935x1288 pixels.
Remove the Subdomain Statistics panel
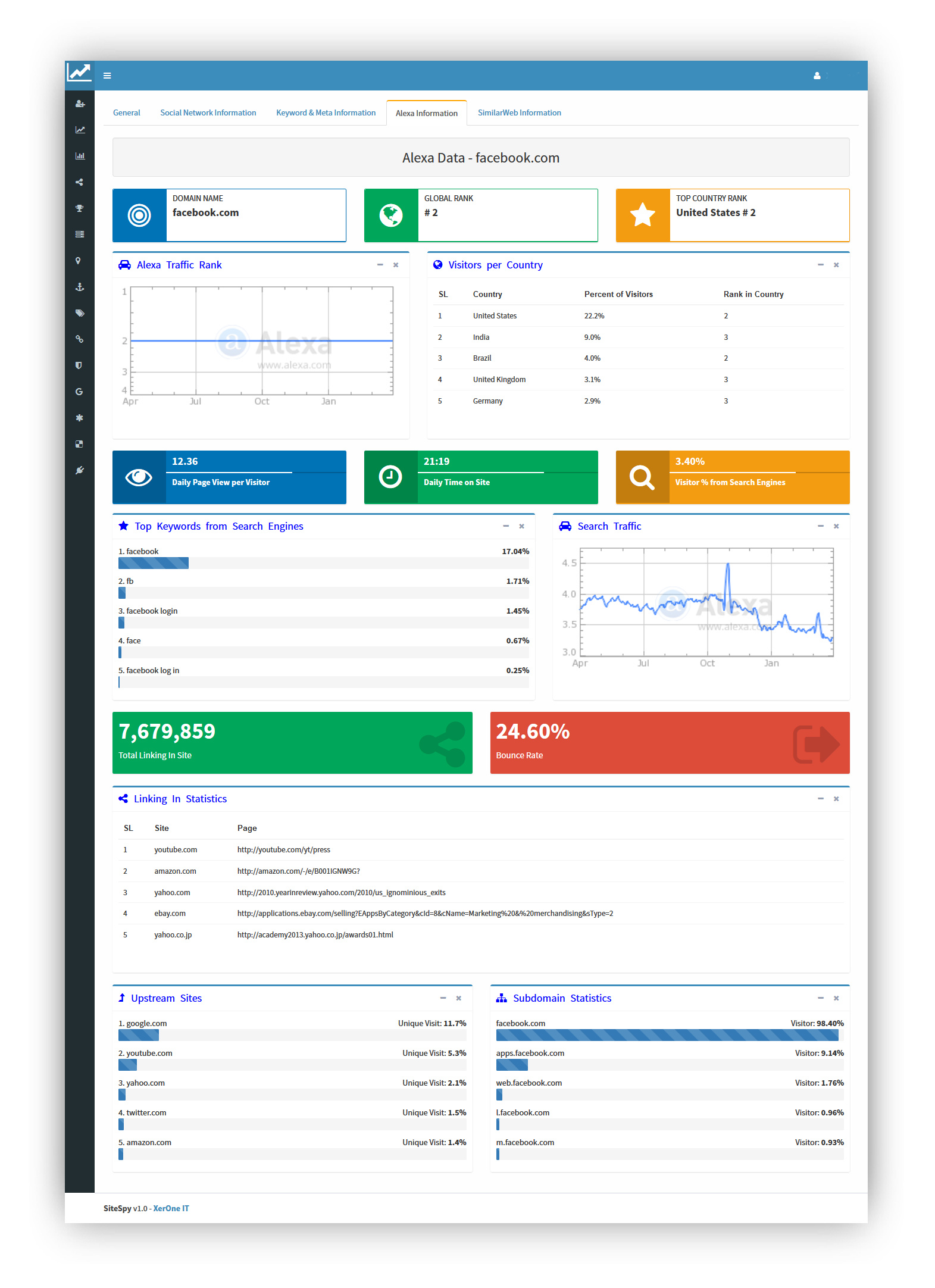tap(836, 998)
